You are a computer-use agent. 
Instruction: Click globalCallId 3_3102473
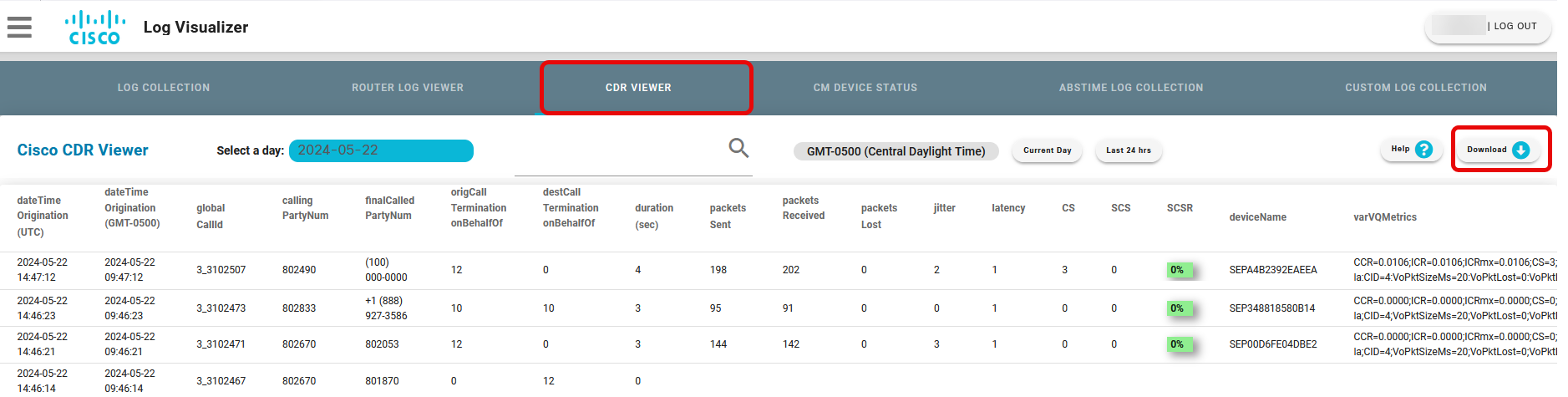point(221,308)
